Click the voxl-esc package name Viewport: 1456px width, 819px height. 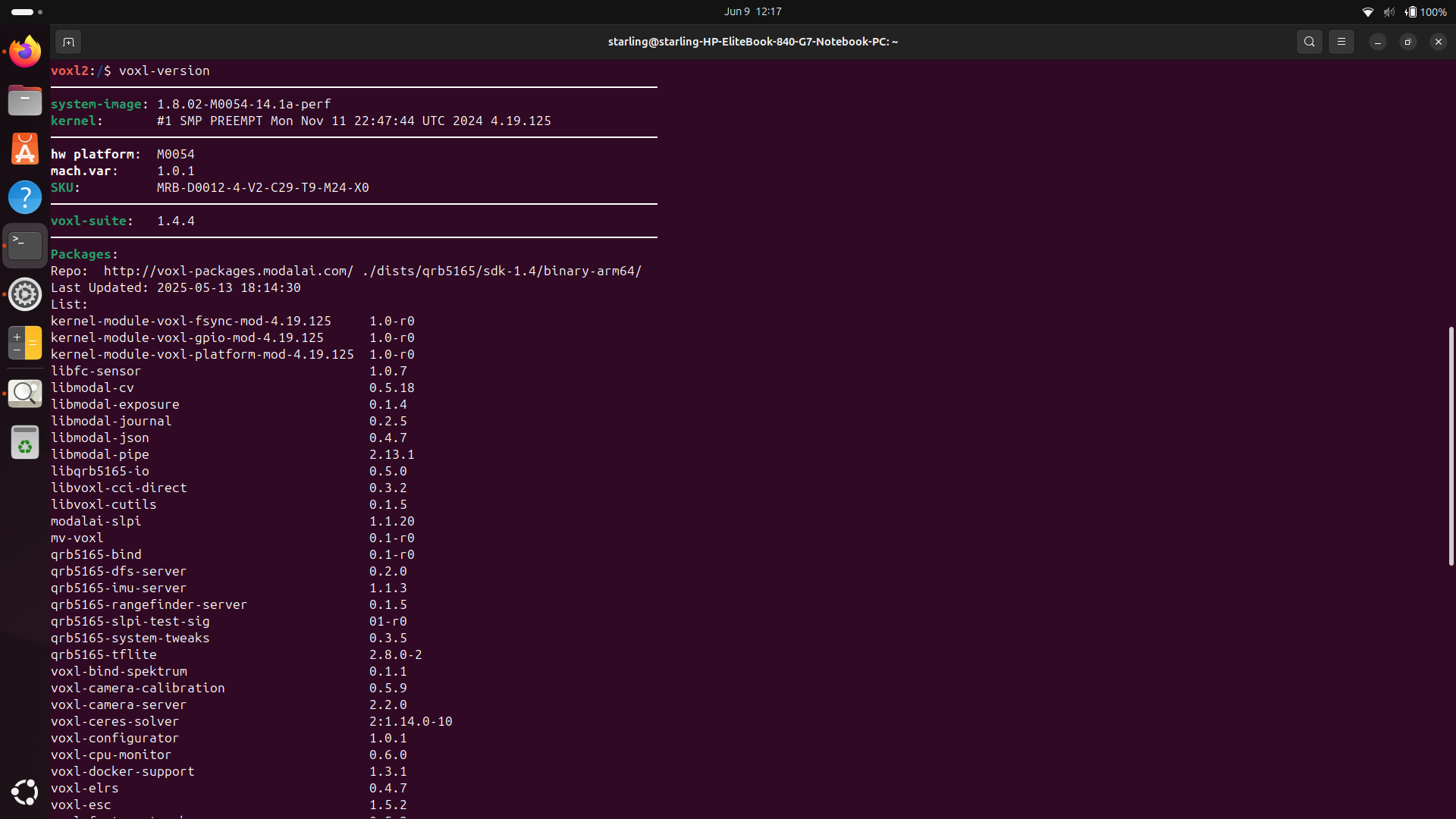tap(81, 805)
